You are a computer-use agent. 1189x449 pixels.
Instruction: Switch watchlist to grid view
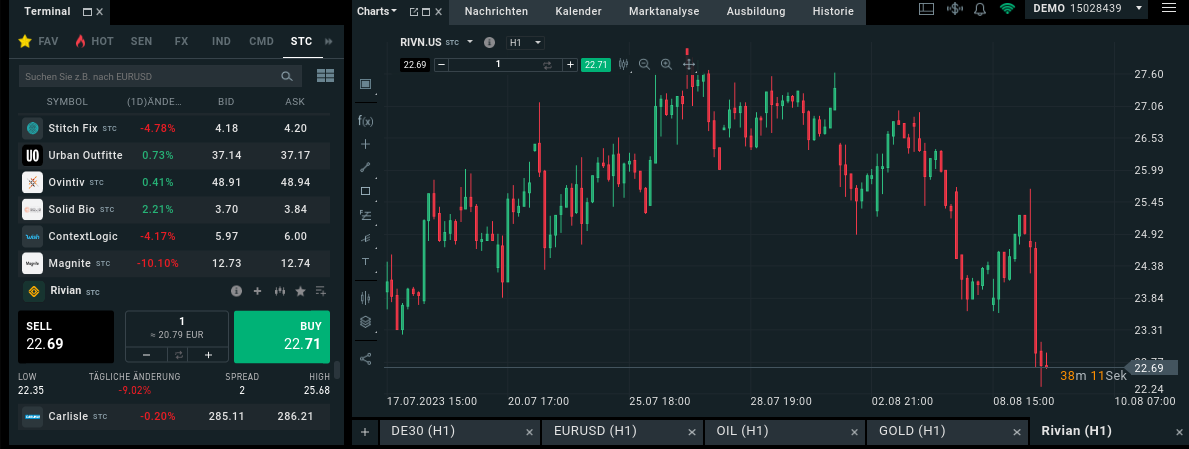[x=325, y=76]
